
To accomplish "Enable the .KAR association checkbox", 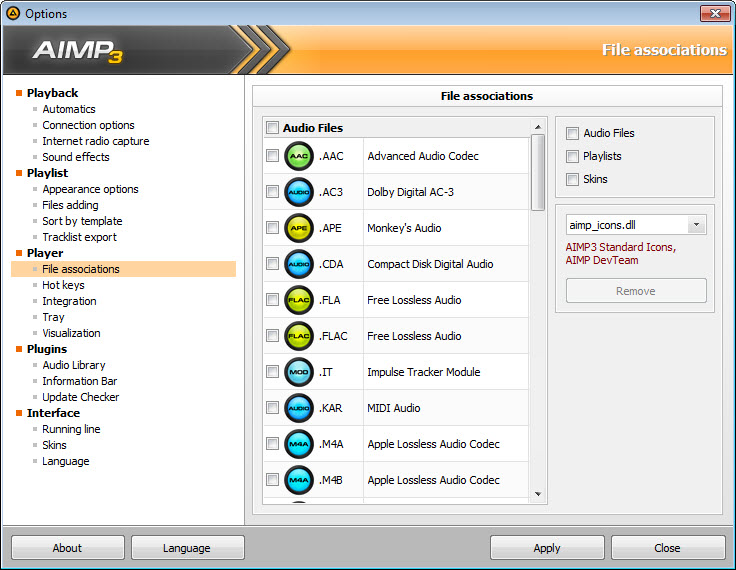I will (272, 408).
